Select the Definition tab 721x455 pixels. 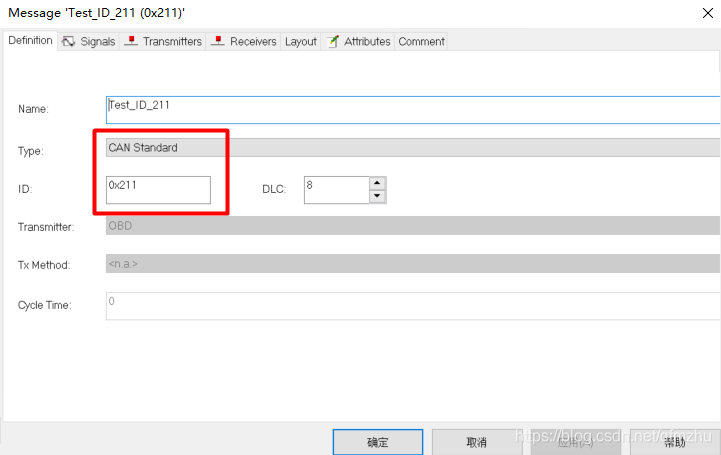(30, 40)
